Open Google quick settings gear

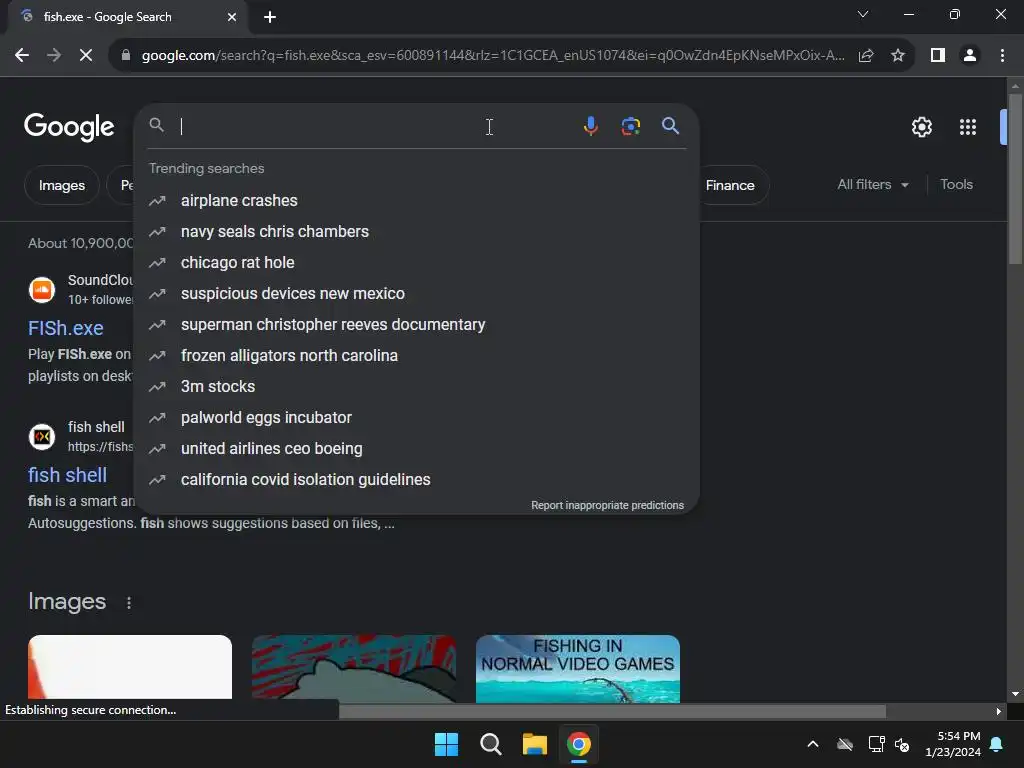tap(921, 127)
